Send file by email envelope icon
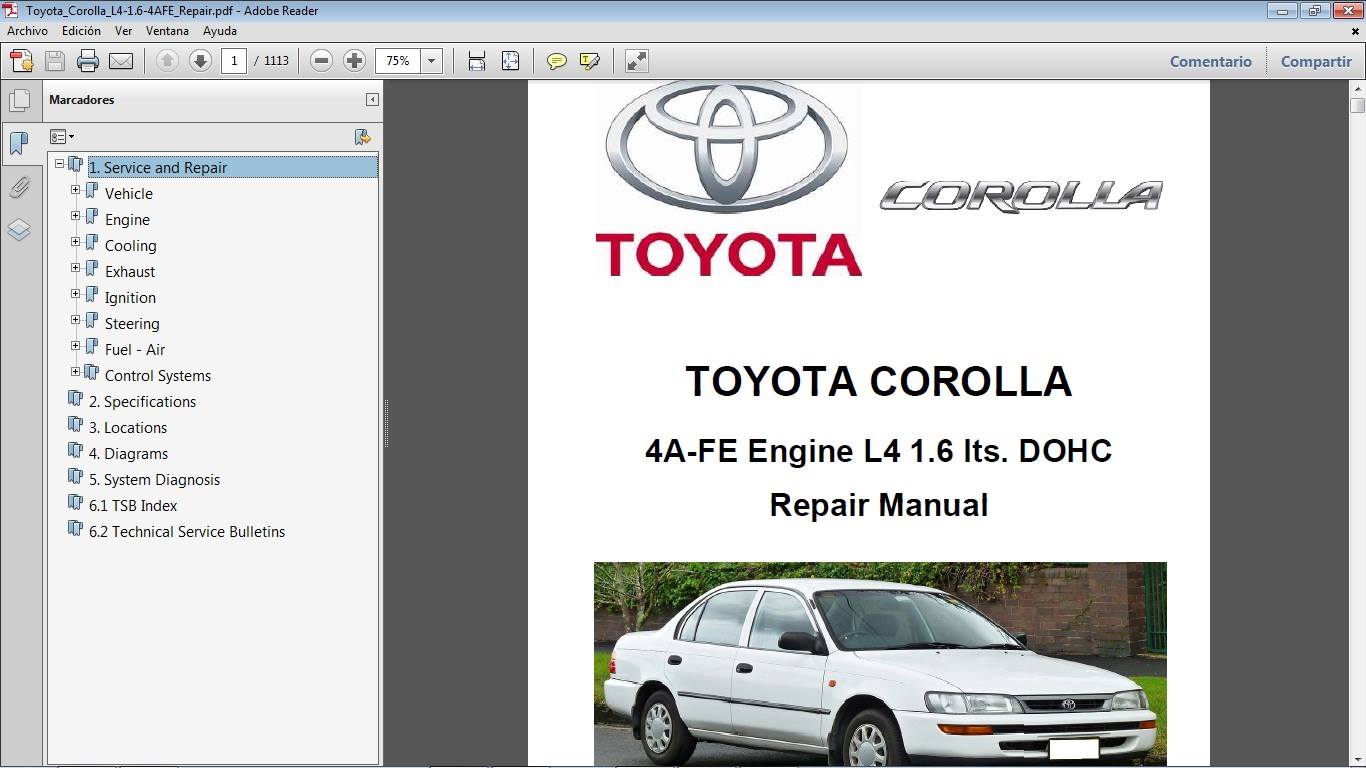The image size is (1366, 768). click(121, 61)
